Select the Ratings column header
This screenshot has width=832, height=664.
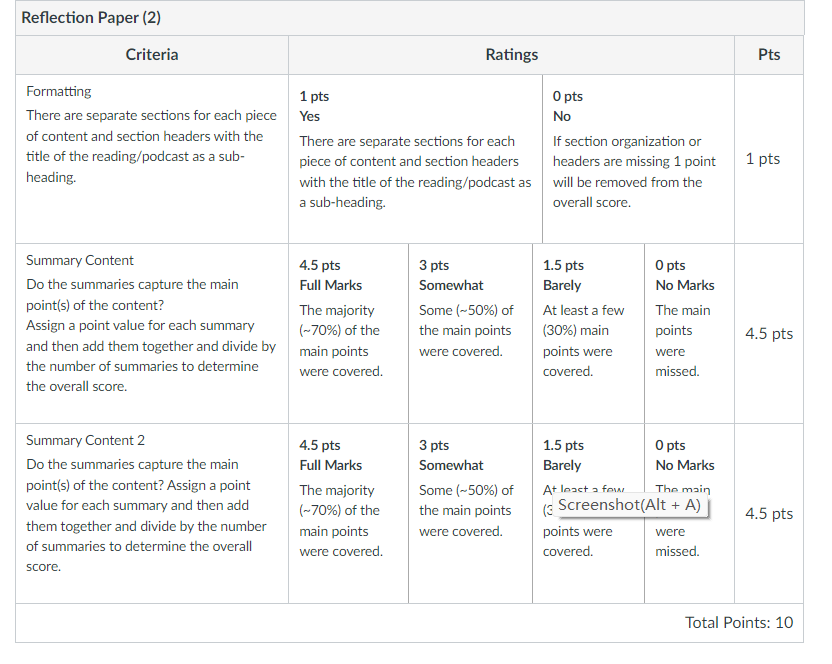[512, 55]
